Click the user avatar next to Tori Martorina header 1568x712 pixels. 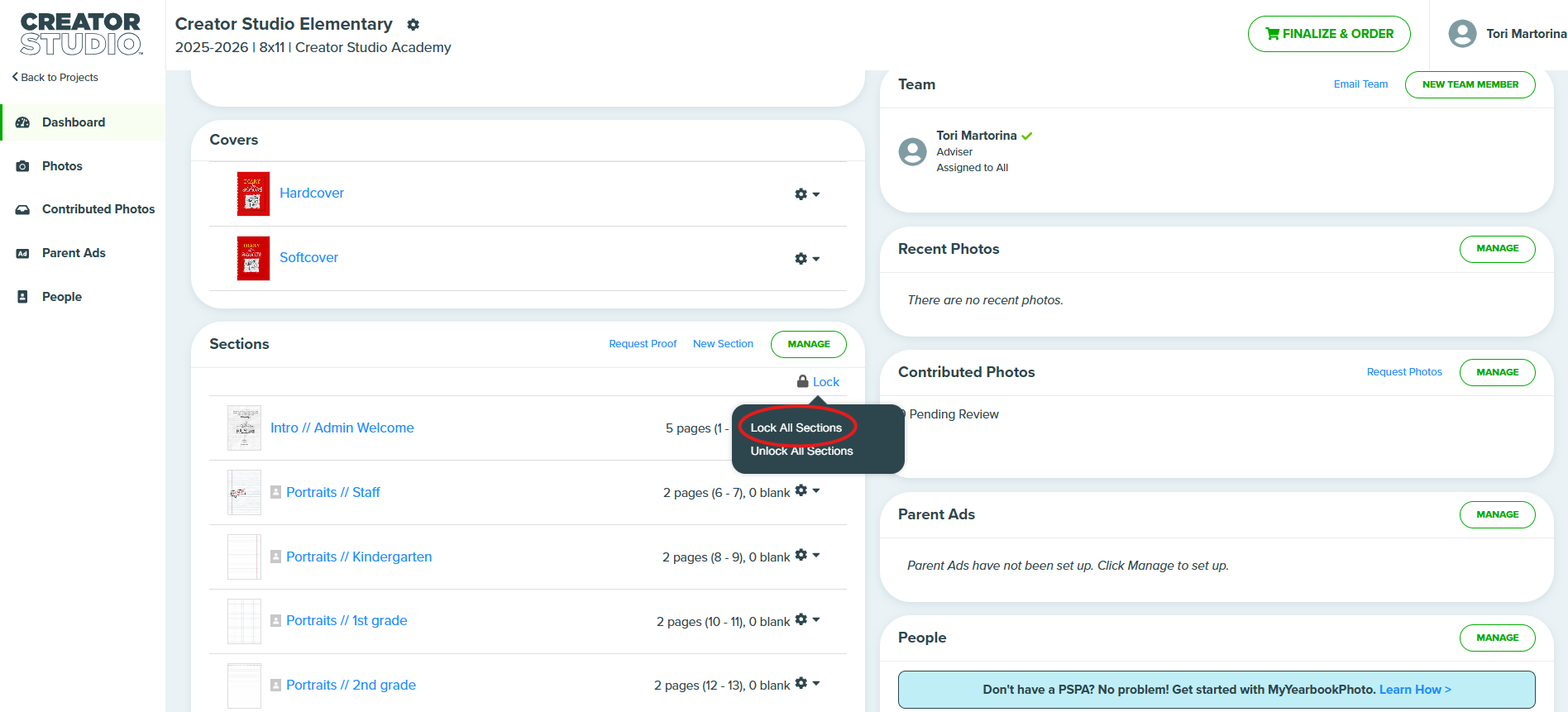1462,34
